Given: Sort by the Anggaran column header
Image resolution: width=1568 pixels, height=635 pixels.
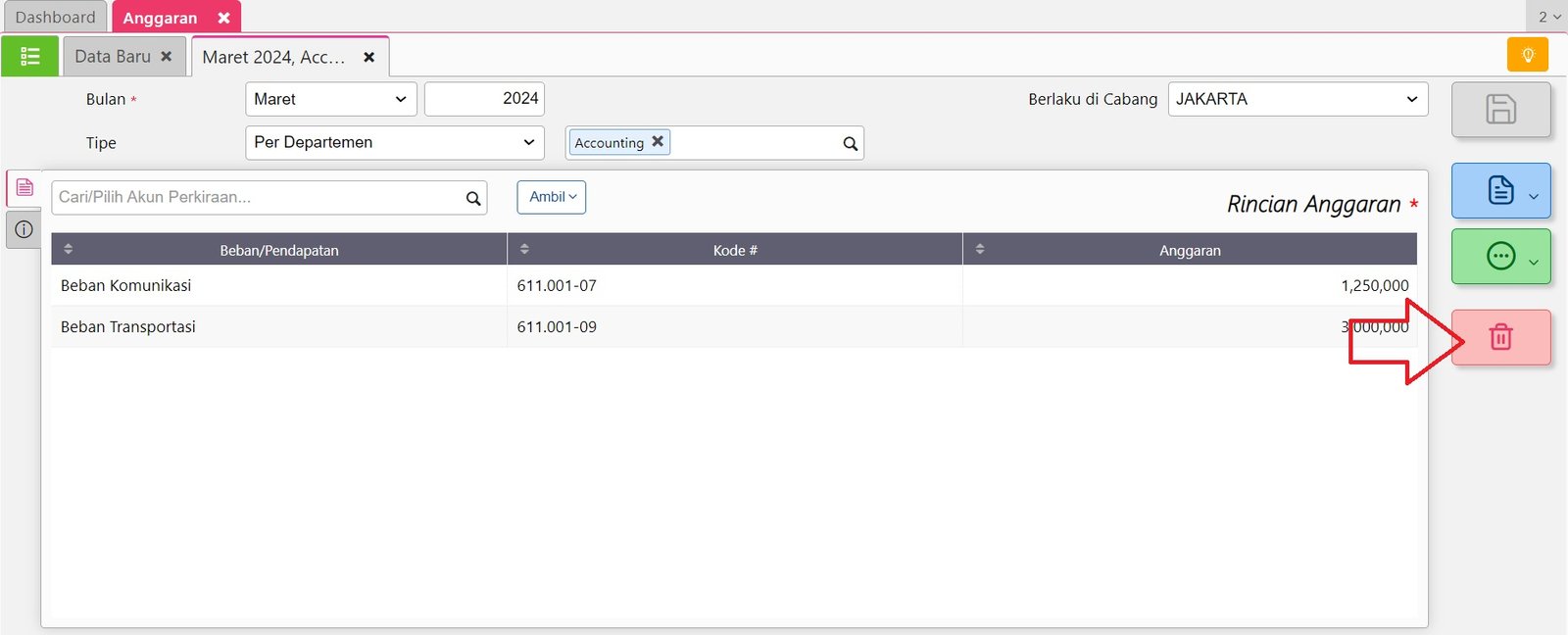Looking at the screenshot, I should (x=1189, y=250).
